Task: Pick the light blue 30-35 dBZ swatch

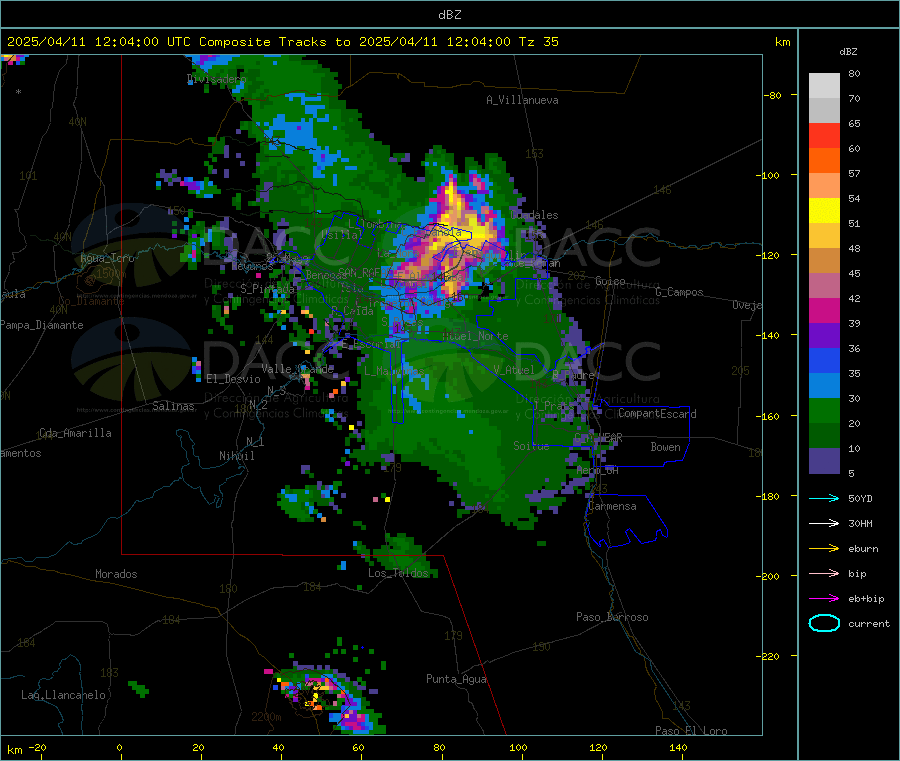Action: point(824,386)
